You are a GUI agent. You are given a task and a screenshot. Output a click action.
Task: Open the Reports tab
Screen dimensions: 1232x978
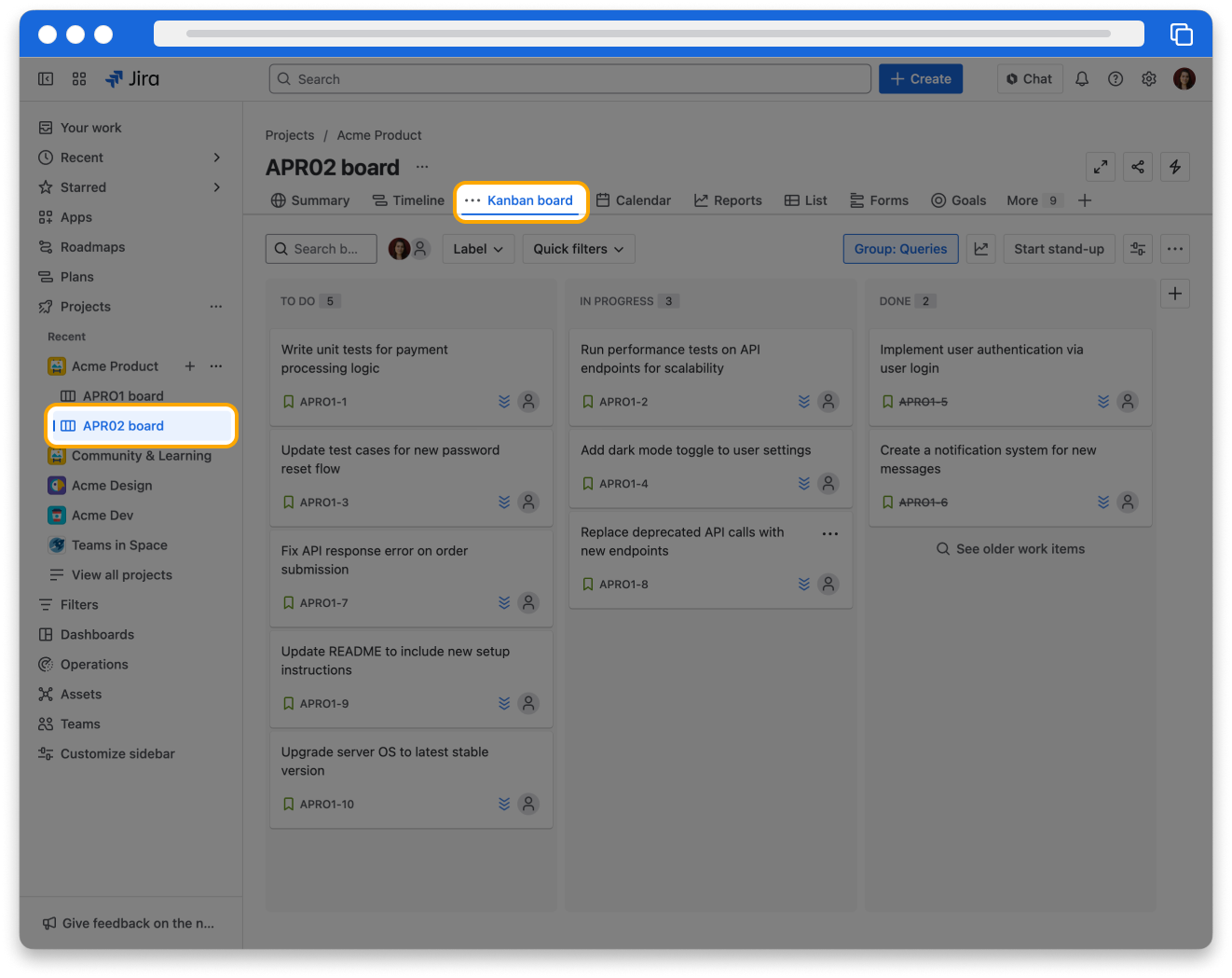(728, 200)
